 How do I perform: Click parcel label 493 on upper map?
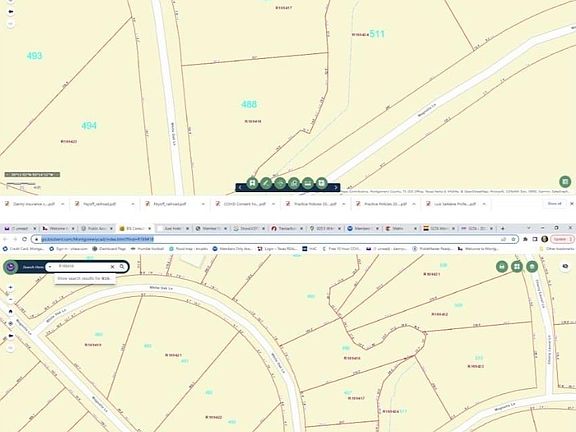(x=35, y=56)
